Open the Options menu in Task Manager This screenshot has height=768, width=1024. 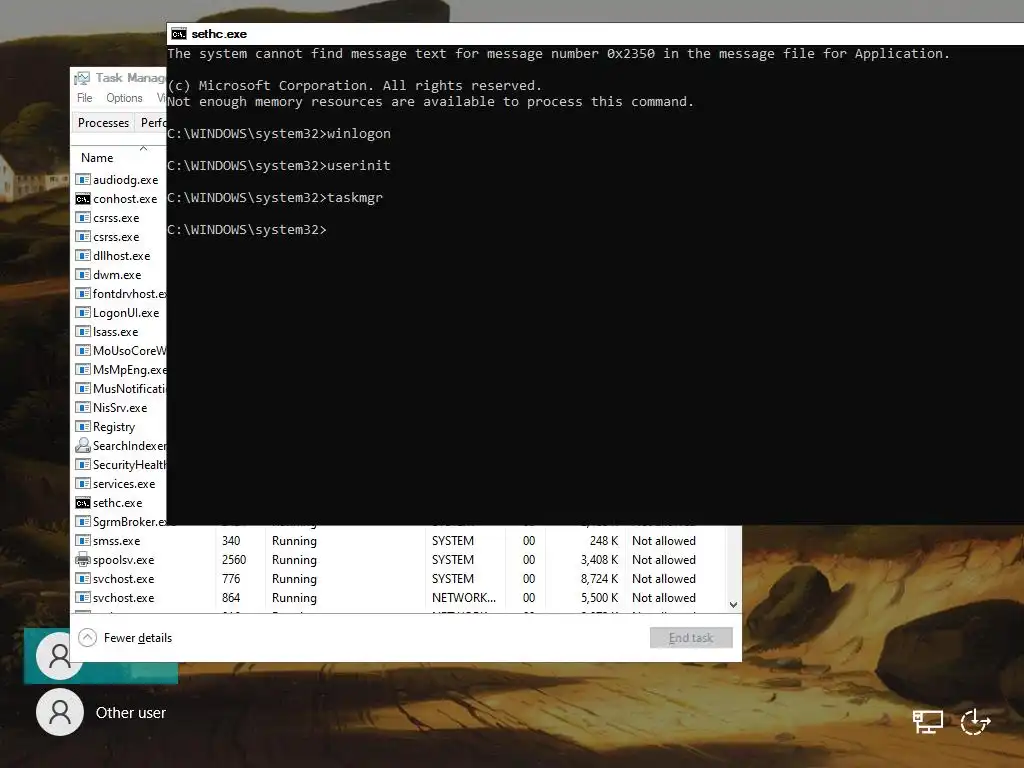(x=124, y=98)
